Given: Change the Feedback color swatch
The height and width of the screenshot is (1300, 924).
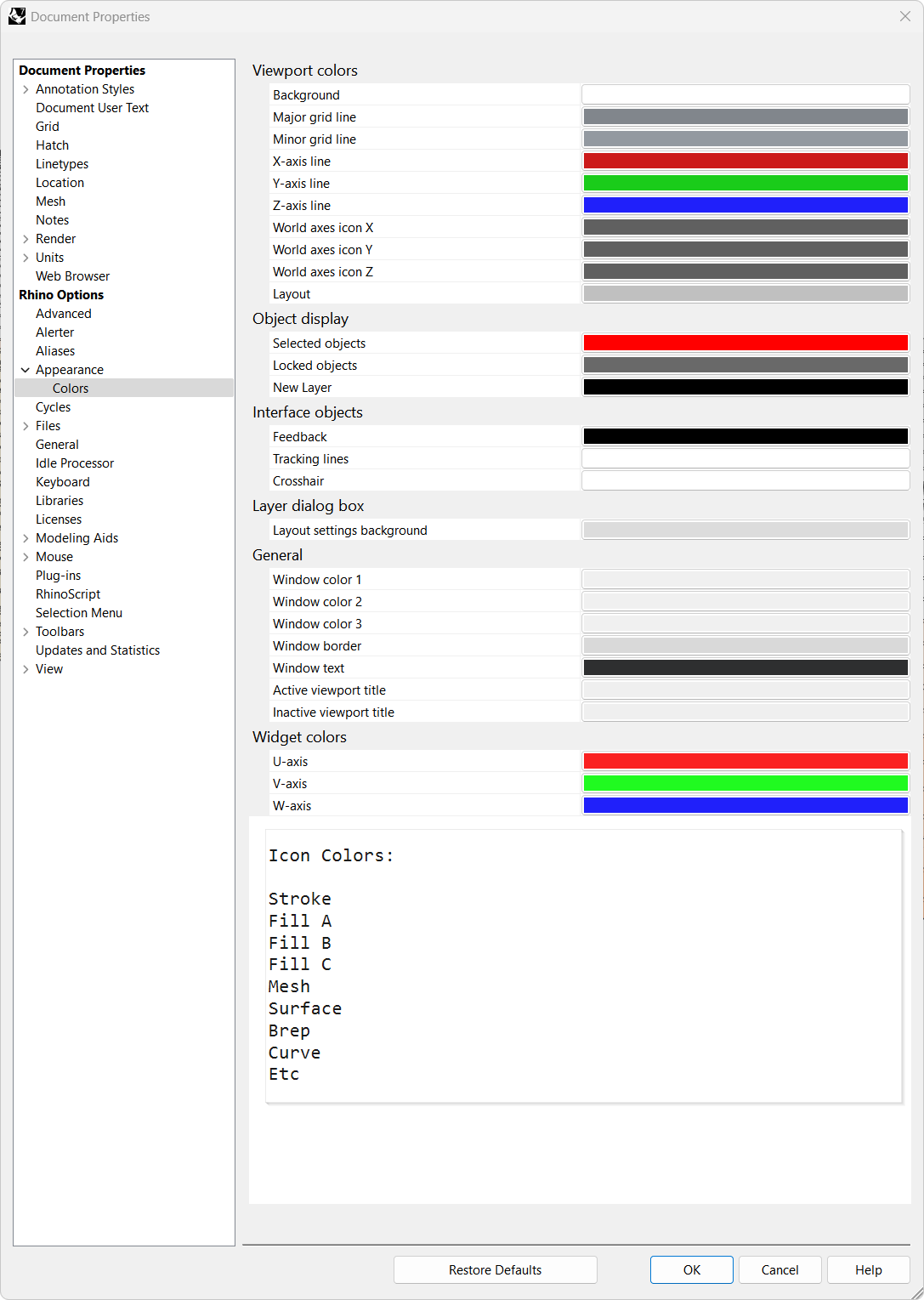Looking at the screenshot, I should (745, 436).
